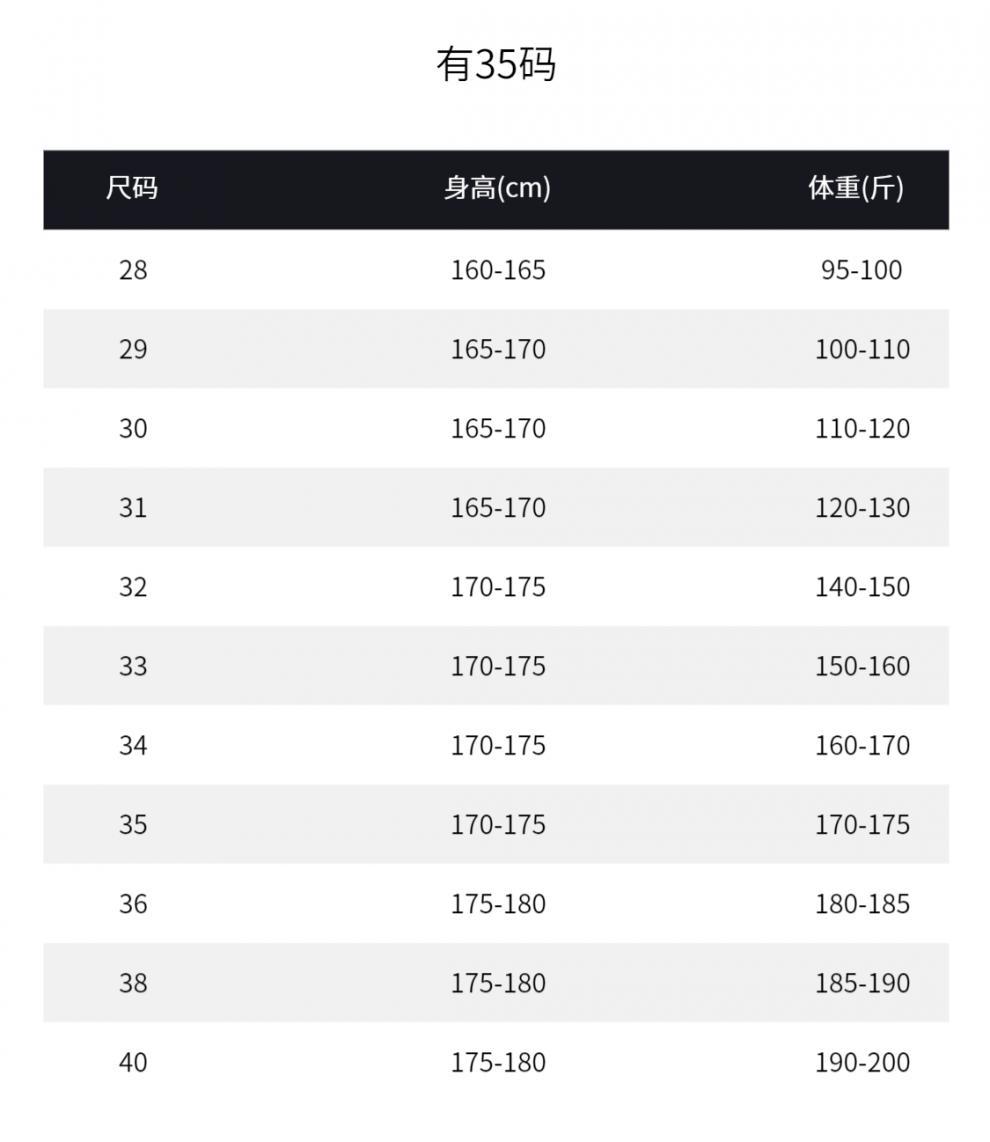
Task: Click the 有35码 title text
Action: pos(496,65)
